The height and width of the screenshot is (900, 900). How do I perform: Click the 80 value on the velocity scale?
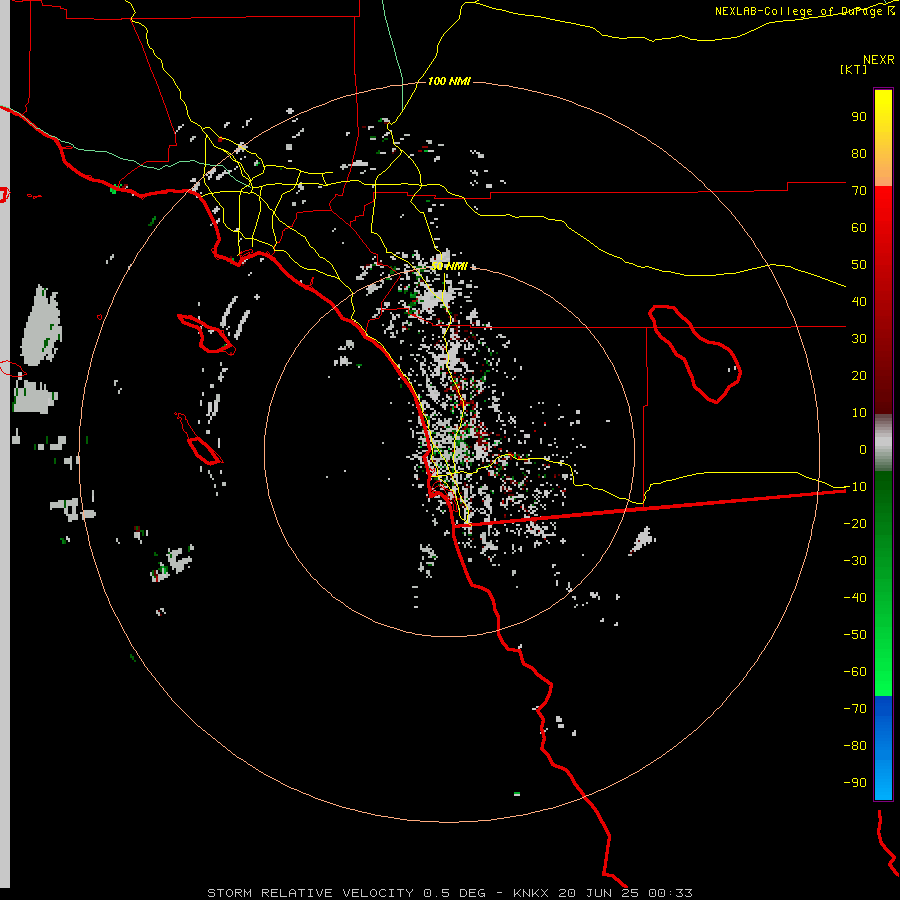click(x=859, y=153)
